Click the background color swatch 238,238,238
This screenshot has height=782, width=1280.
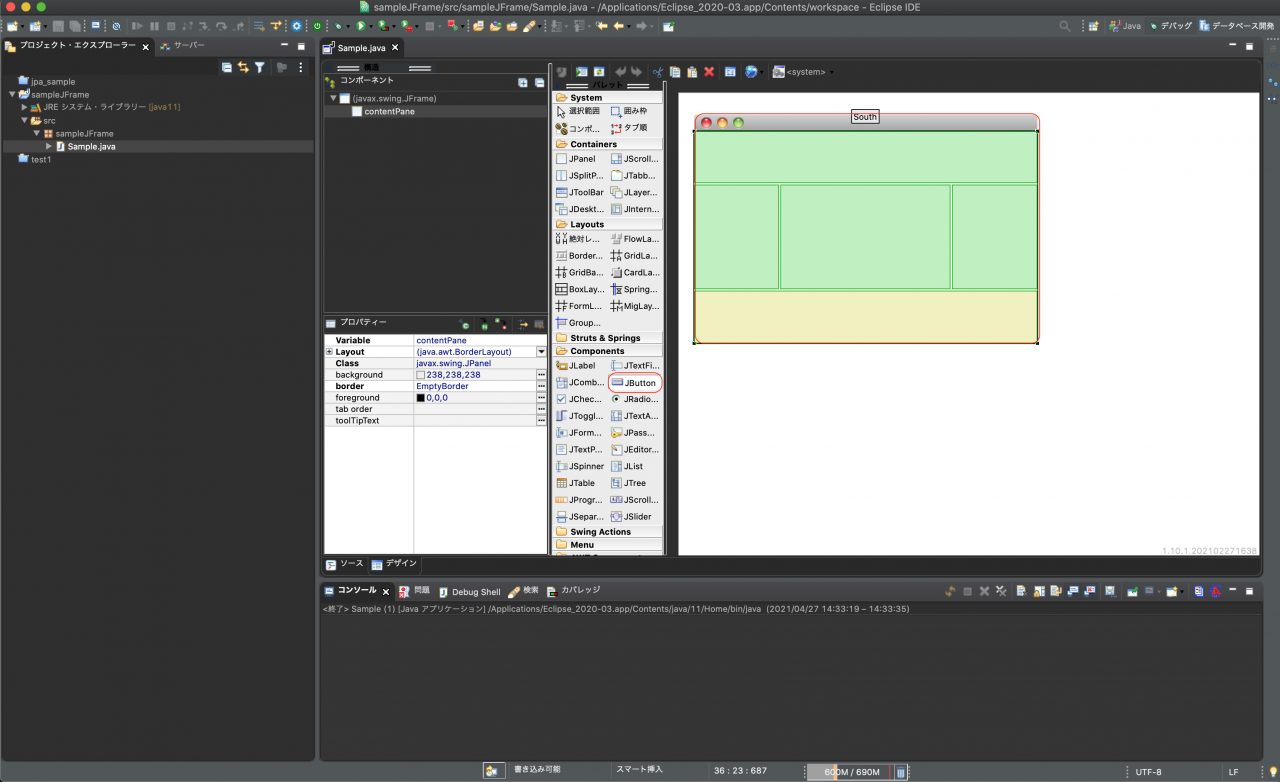click(421, 375)
